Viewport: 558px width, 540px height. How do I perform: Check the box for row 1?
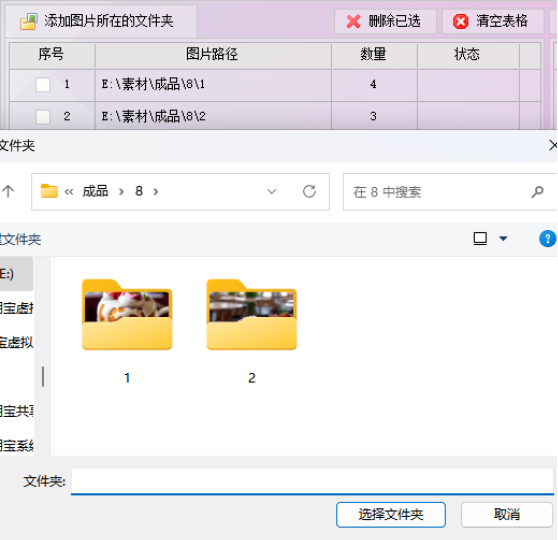(x=43, y=85)
